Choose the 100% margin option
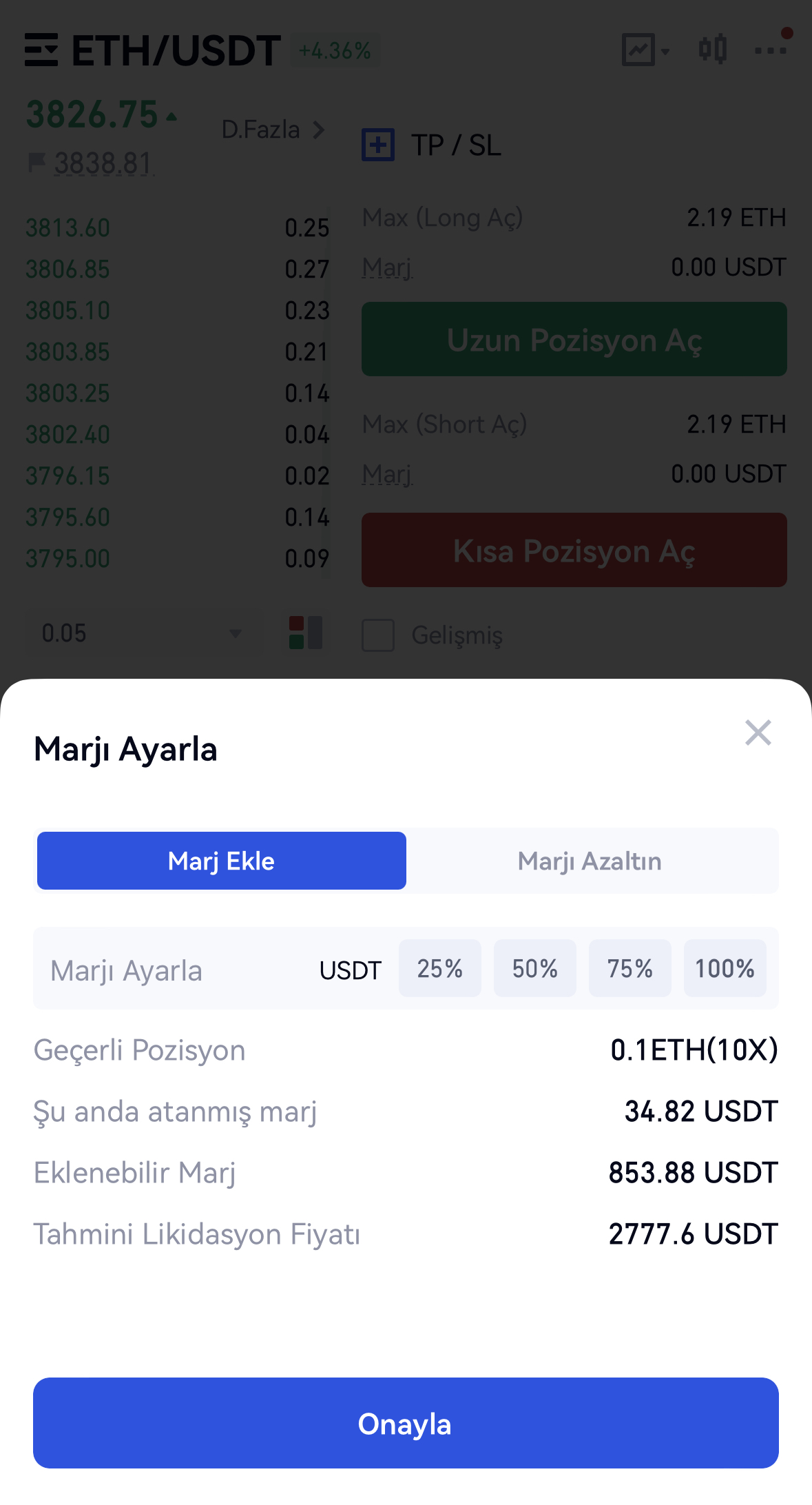812x1505 pixels. click(725, 968)
